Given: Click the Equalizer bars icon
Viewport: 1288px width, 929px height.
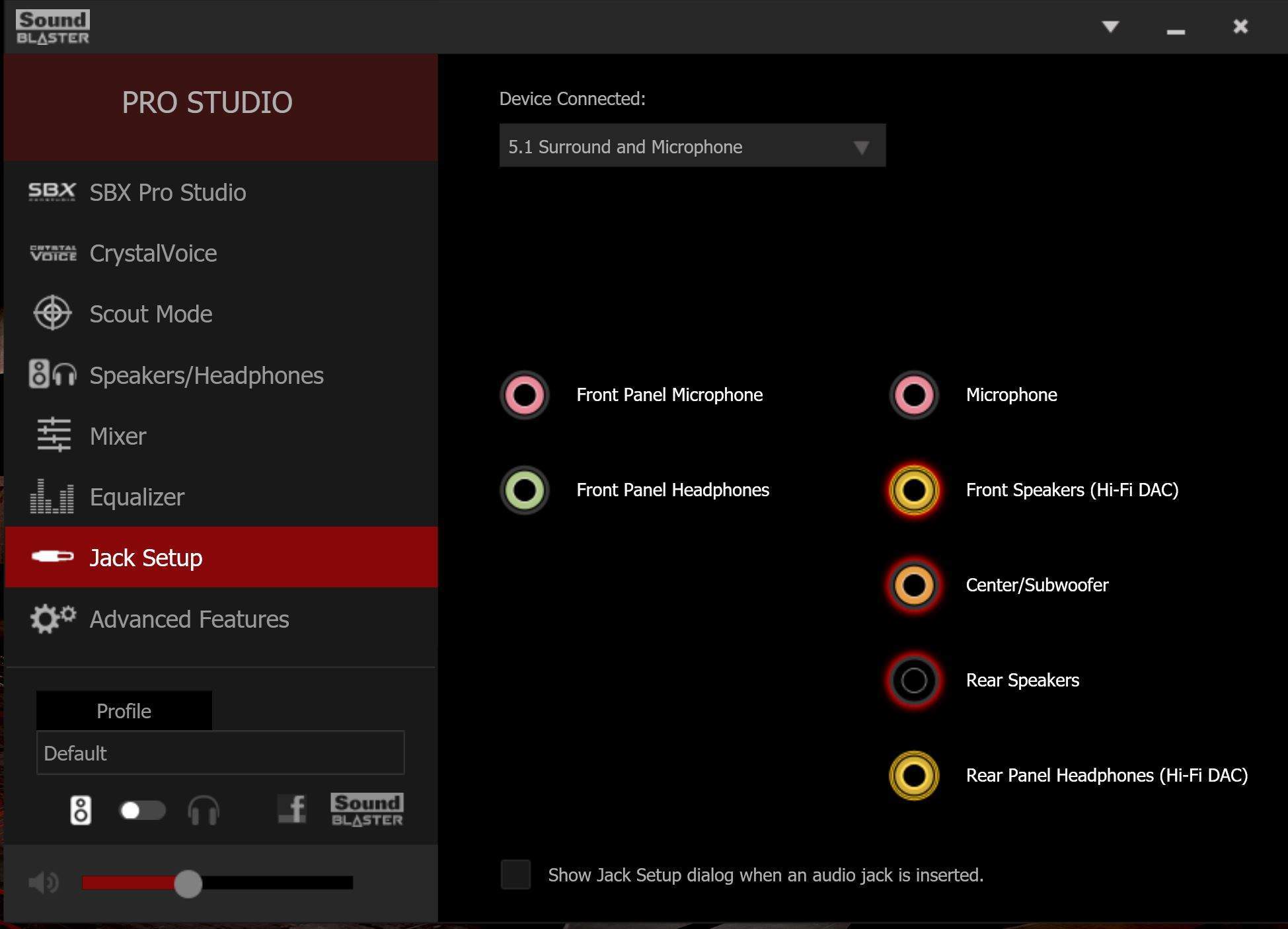Looking at the screenshot, I should (x=52, y=496).
